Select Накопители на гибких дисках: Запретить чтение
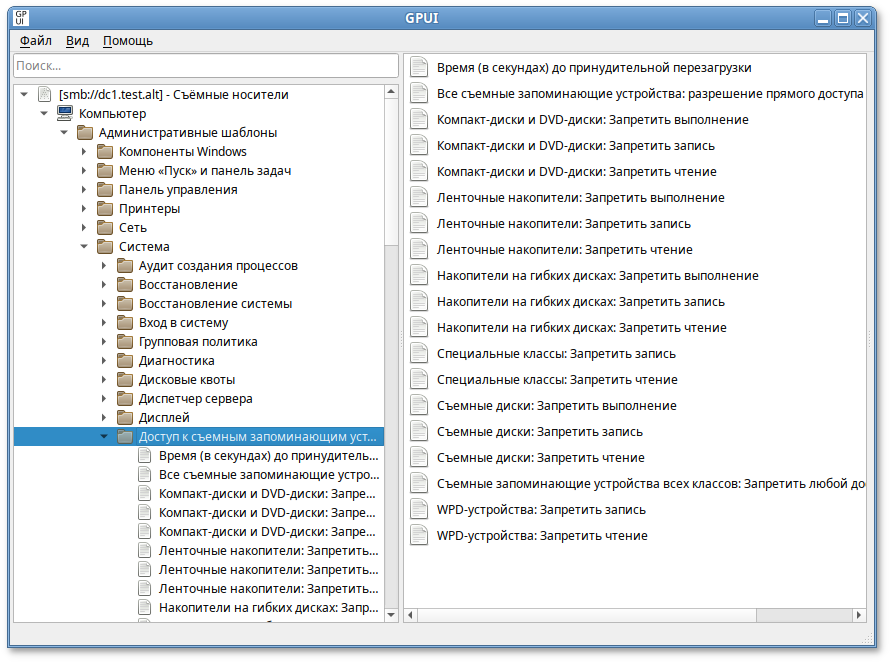890x662 pixels. pos(581,328)
